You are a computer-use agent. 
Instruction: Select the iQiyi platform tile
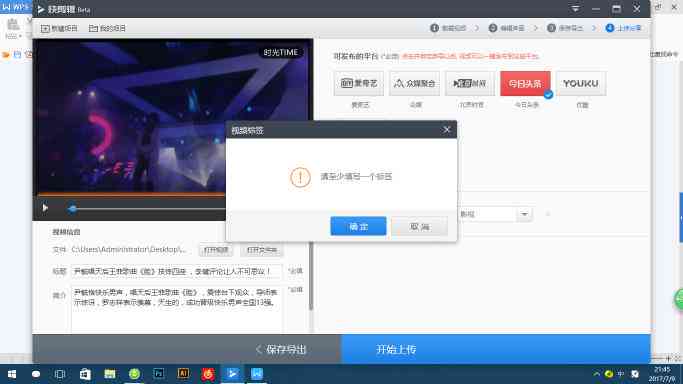click(x=358, y=83)
